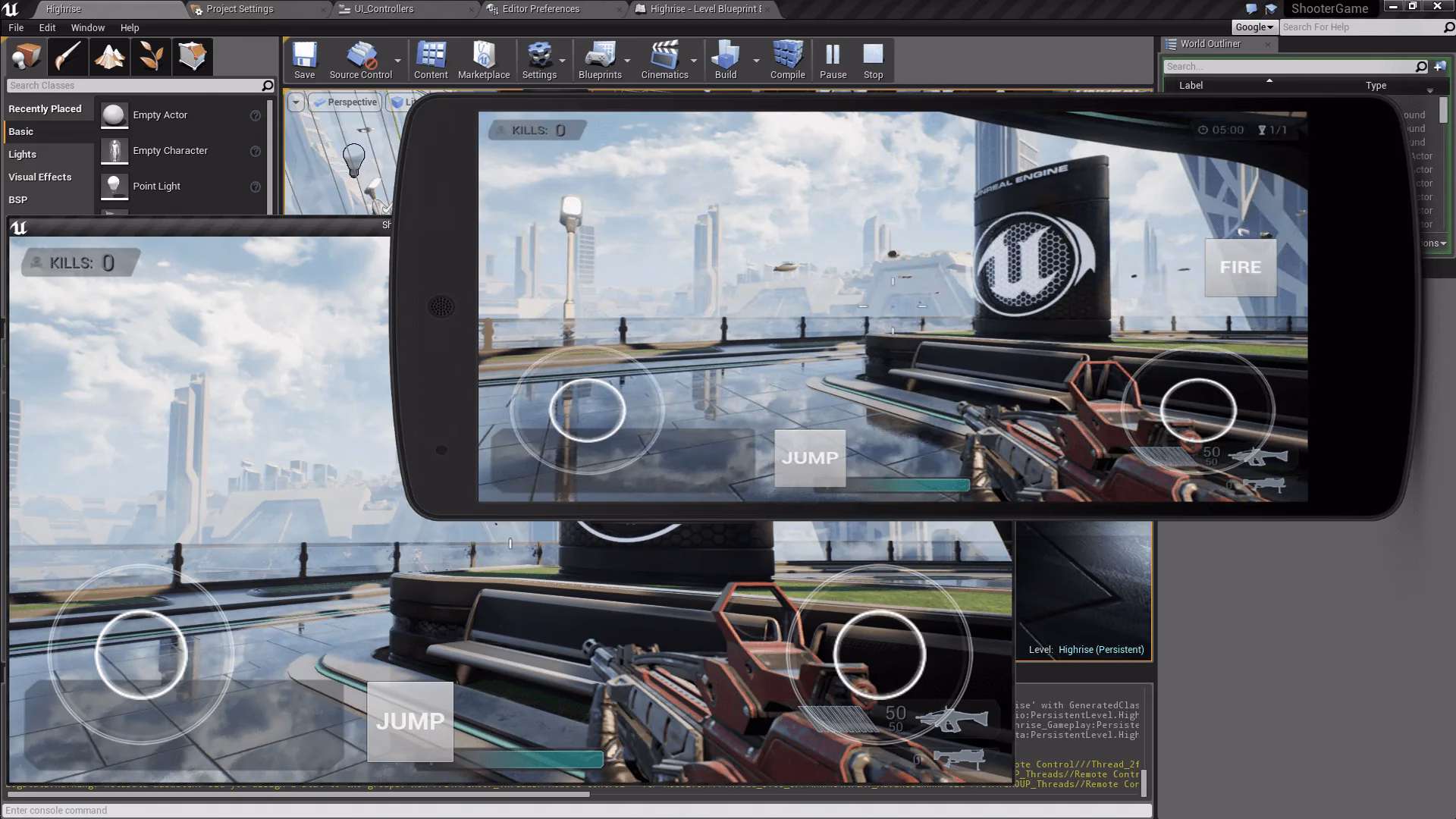Click the Cinematics toolbar icon
This screenshot has height=819, width=1456.
(x=664, y=61)
